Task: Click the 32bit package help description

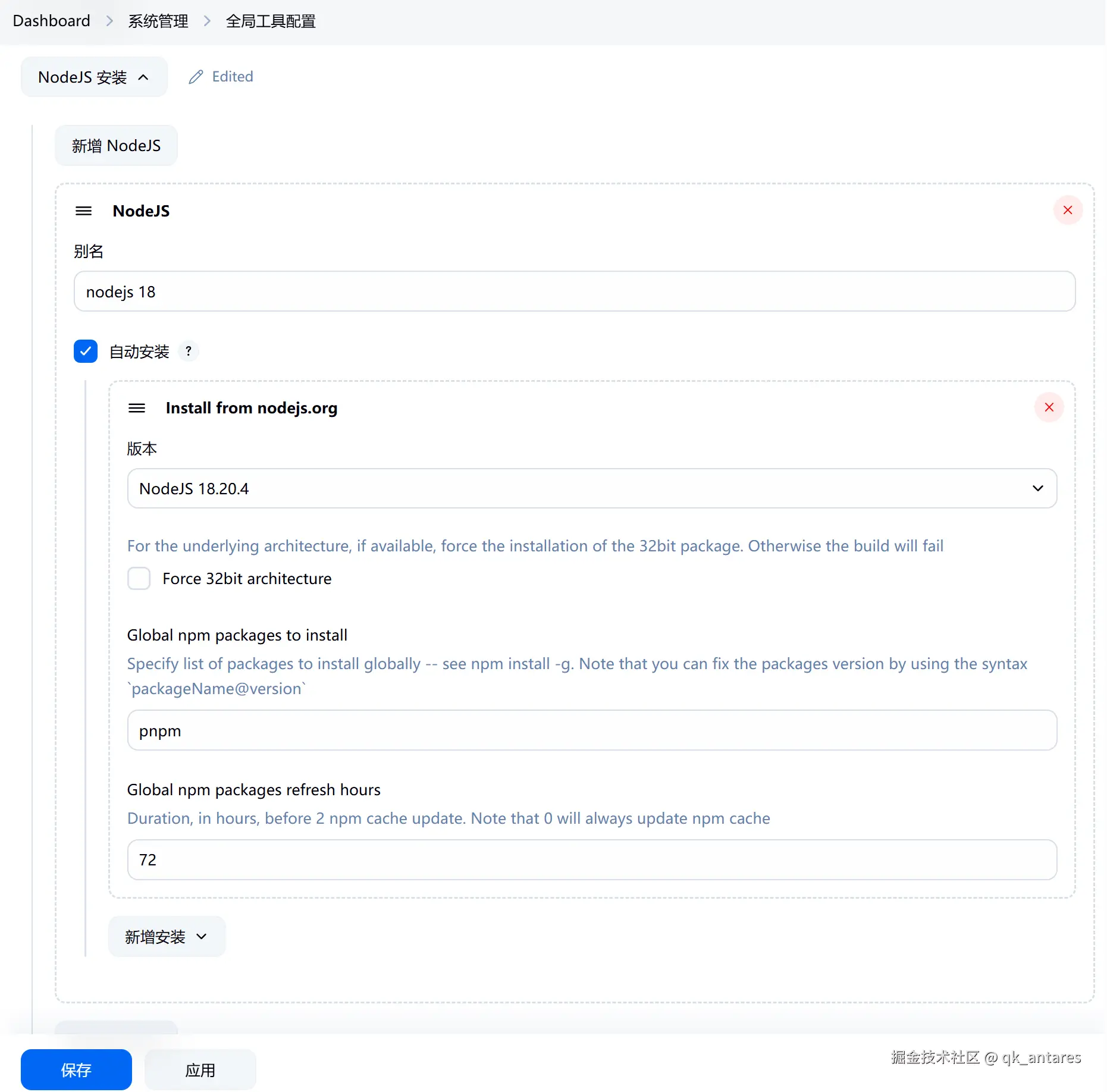Action: [535, 546]
